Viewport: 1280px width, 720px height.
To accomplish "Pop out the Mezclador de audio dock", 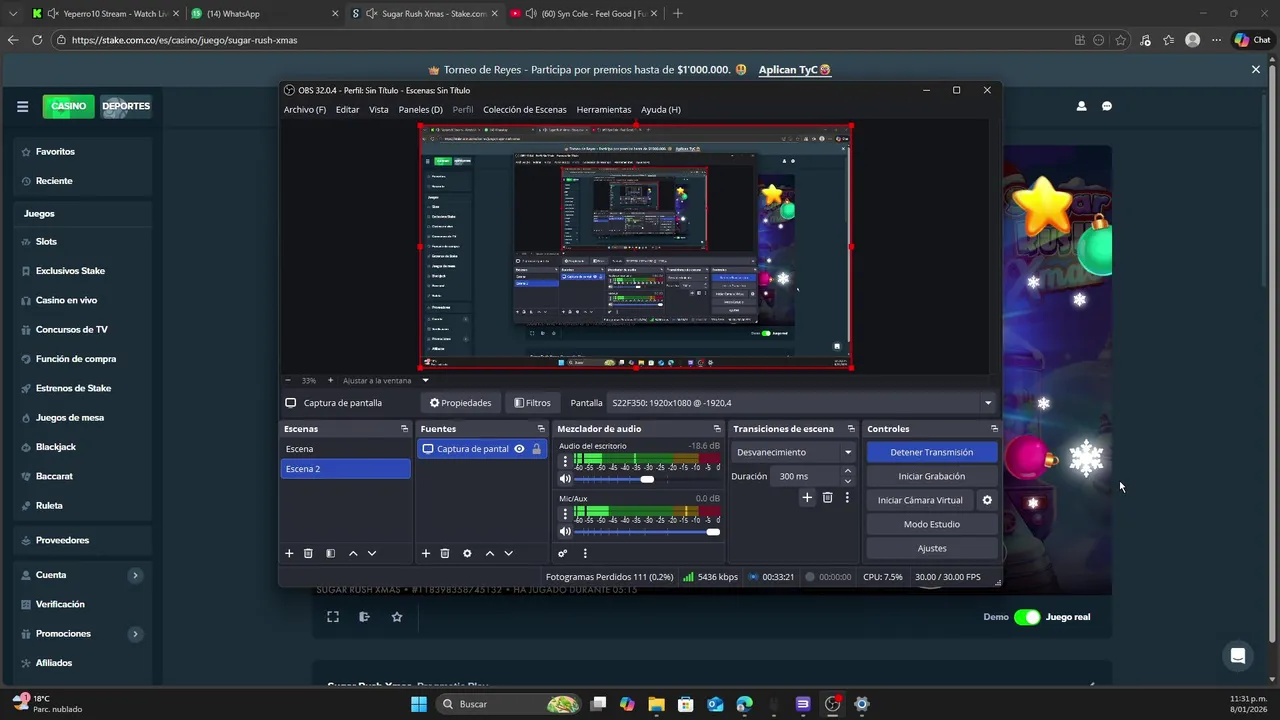I will pos(717,429).
